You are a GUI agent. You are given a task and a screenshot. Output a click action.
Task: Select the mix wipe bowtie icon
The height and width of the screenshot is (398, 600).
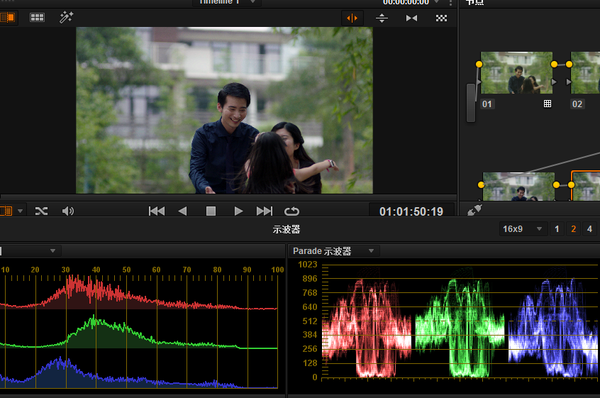412,18
